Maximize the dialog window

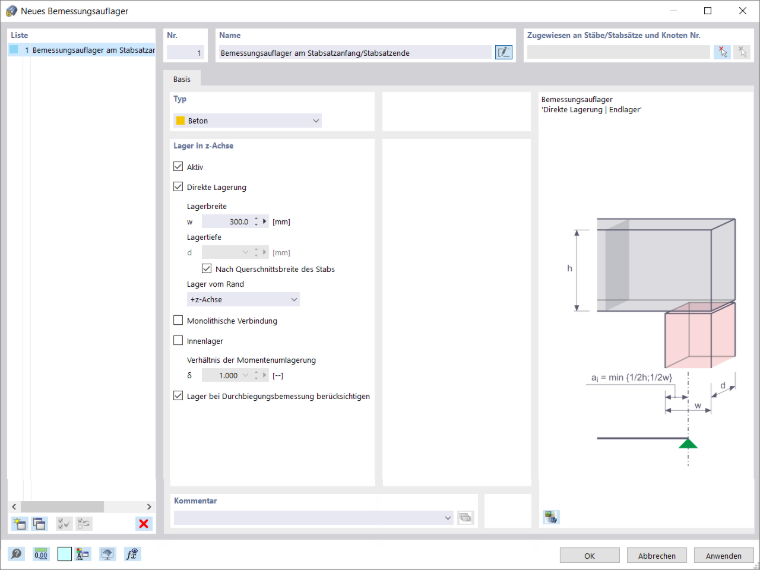coord(708,11)
